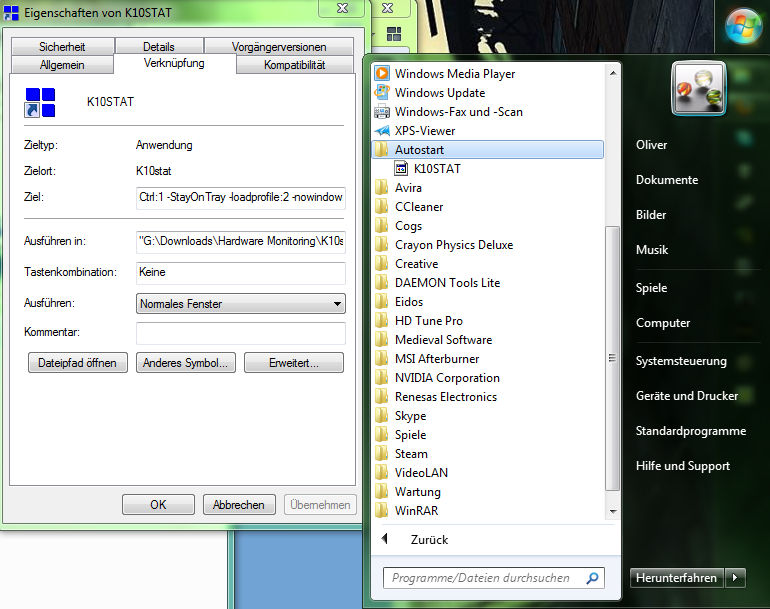Image resolution: width=770 pixels, height=609 pixels.
Task: Click the MSI Afterburner folder icon
Action: (x=381, y=359)
